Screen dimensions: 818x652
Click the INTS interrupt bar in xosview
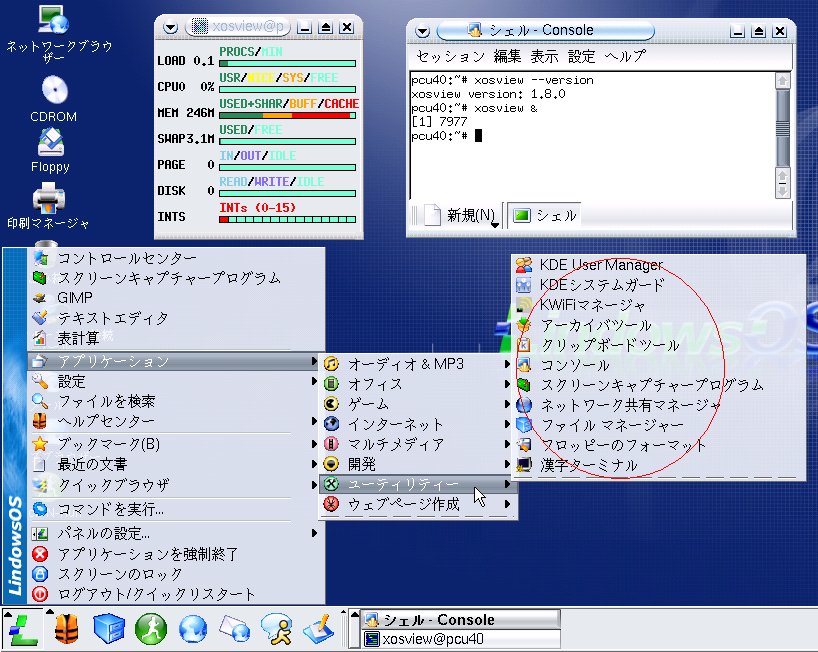[287, 220]
